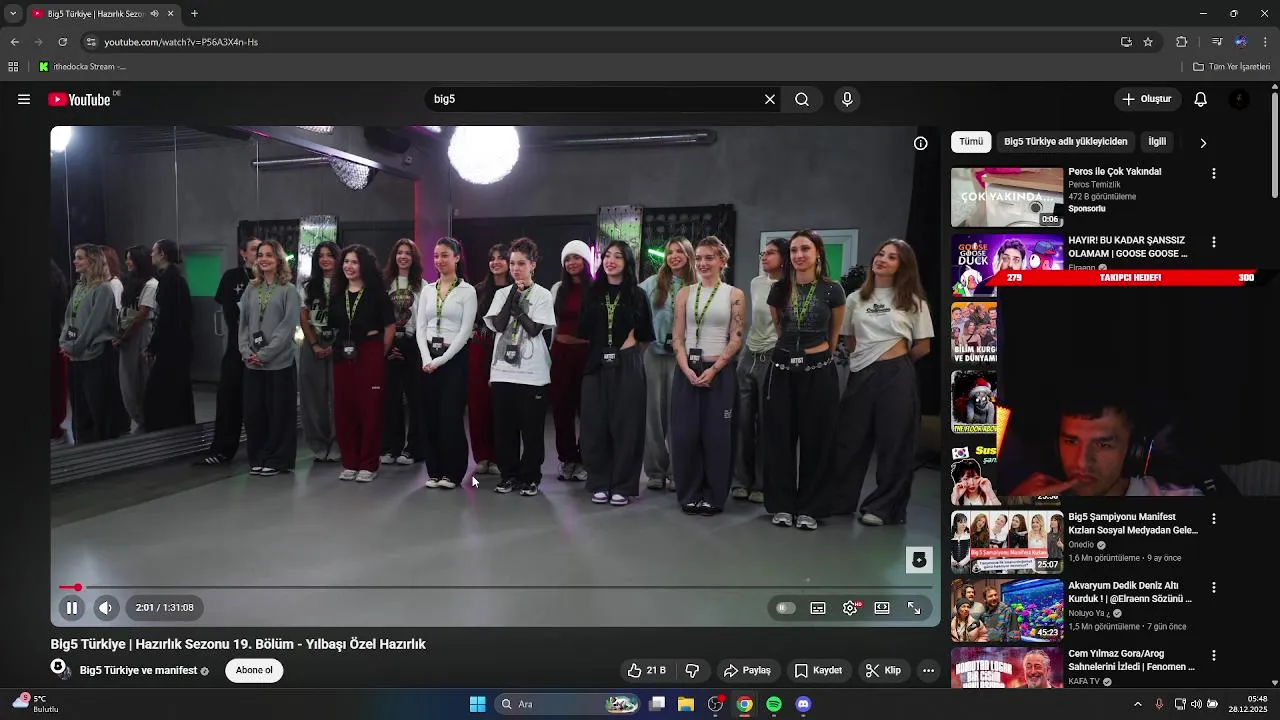This screenshot has width=1280, height=720.
Task: Open YouTube notifications bell
Action: coord(1201,99)
